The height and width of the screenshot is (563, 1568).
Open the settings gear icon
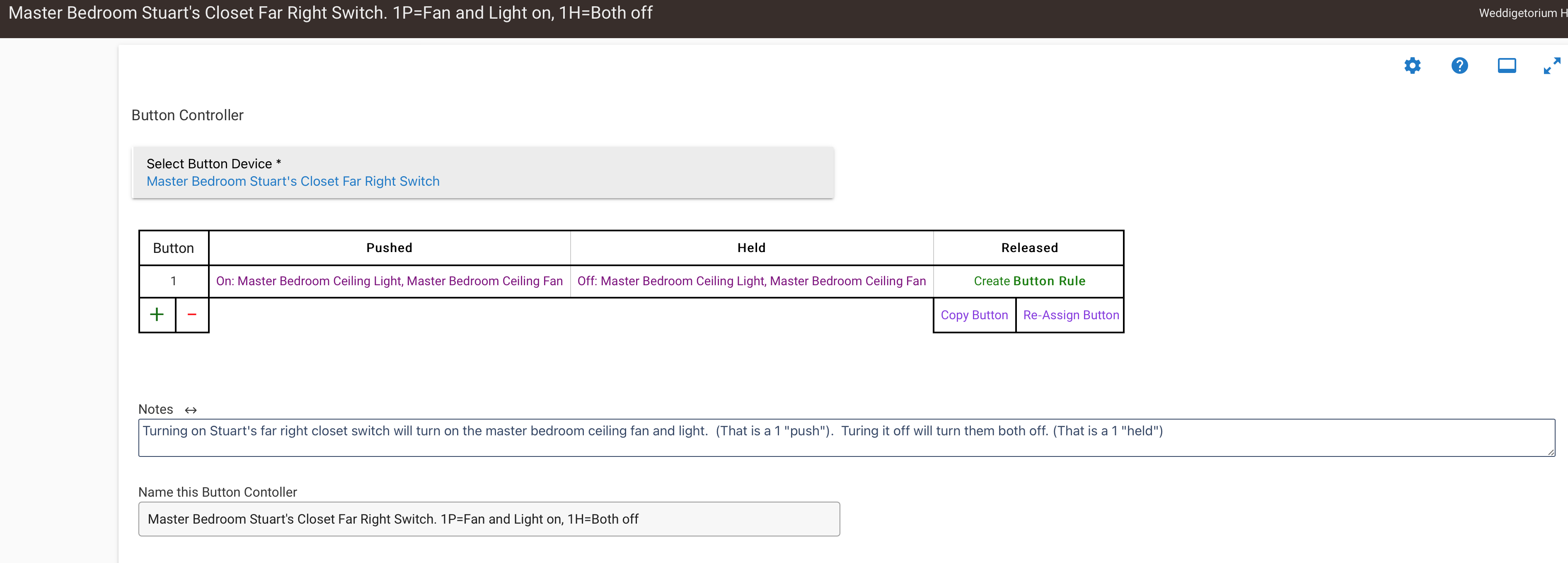click(1412, 66)
